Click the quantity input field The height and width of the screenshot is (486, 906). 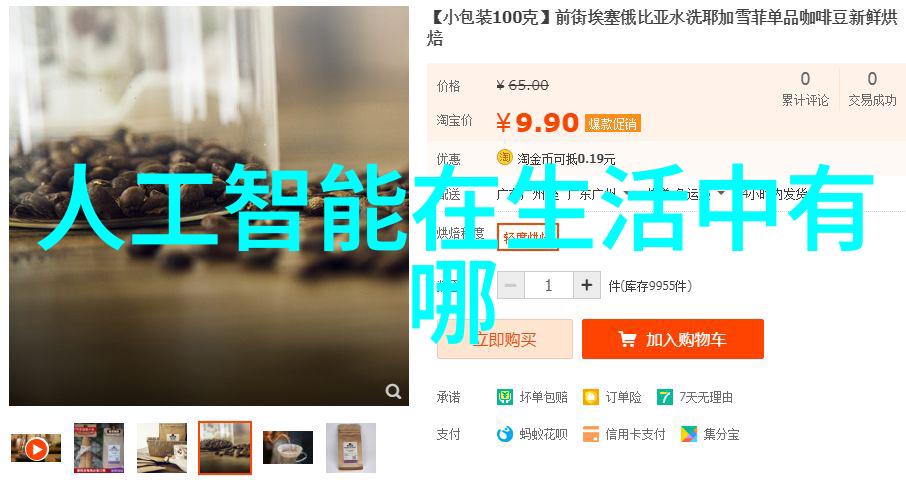[x=548, y=285]
